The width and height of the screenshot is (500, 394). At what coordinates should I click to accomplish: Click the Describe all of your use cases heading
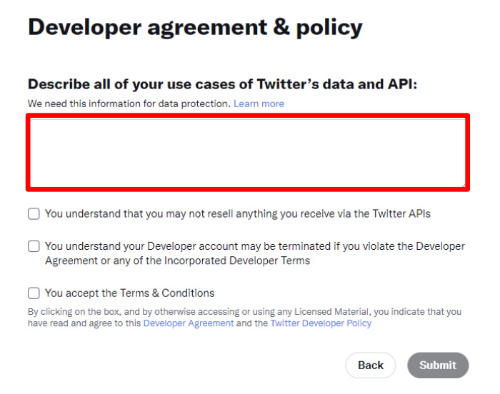[x=222, y=84]
